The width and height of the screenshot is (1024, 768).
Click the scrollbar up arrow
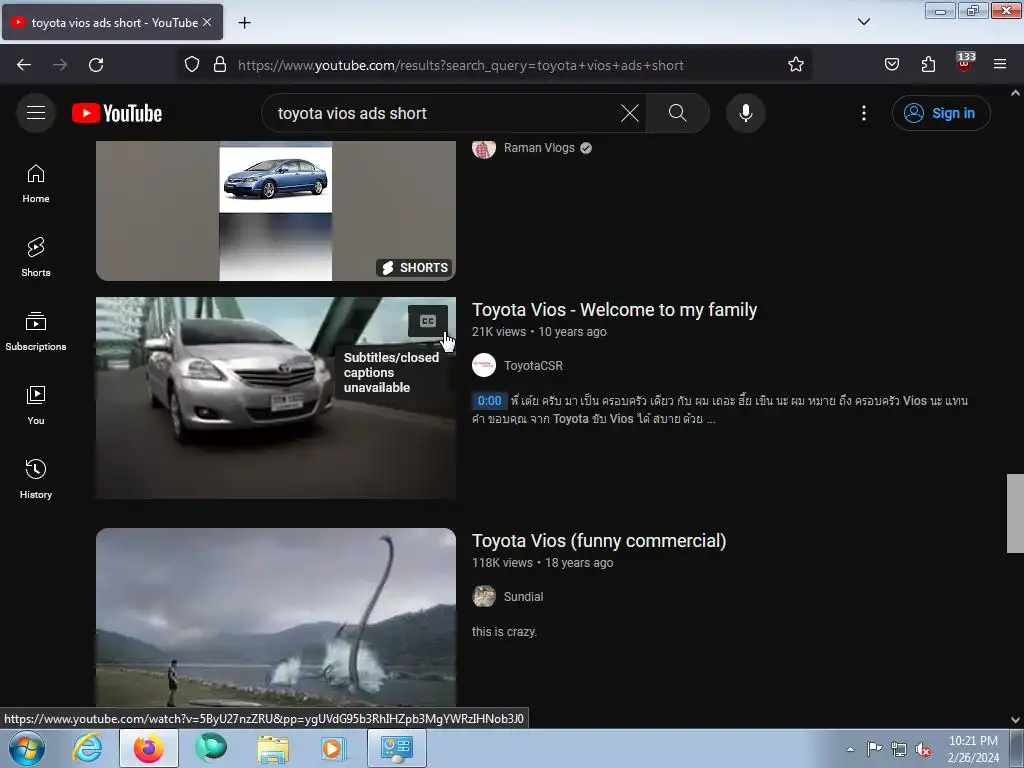point(1015,93)
